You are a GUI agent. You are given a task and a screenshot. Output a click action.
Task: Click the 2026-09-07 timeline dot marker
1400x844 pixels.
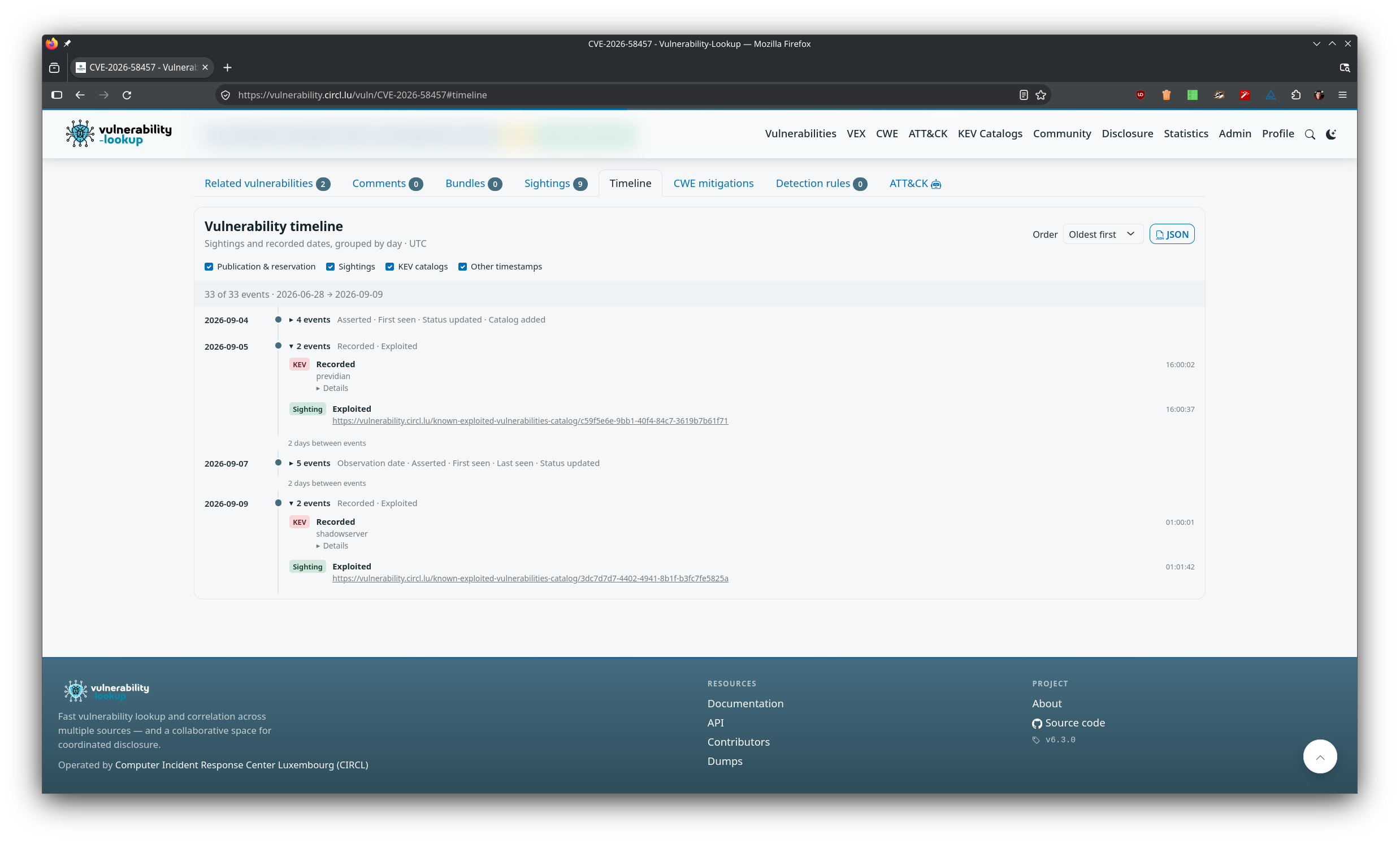click(278, 463)
